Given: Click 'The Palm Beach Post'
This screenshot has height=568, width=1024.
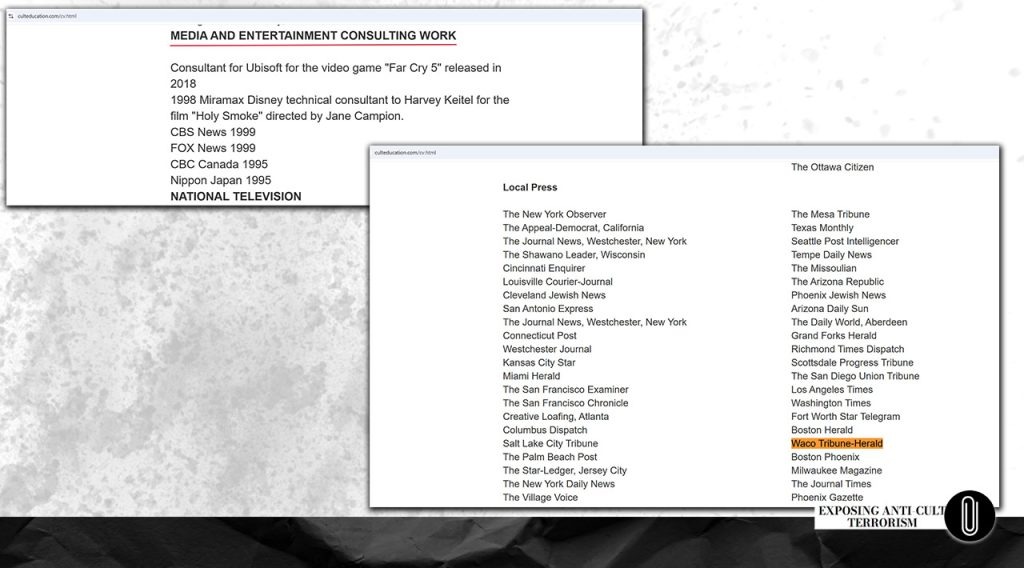Looking at the screenshot, I should tap(550, 457).
